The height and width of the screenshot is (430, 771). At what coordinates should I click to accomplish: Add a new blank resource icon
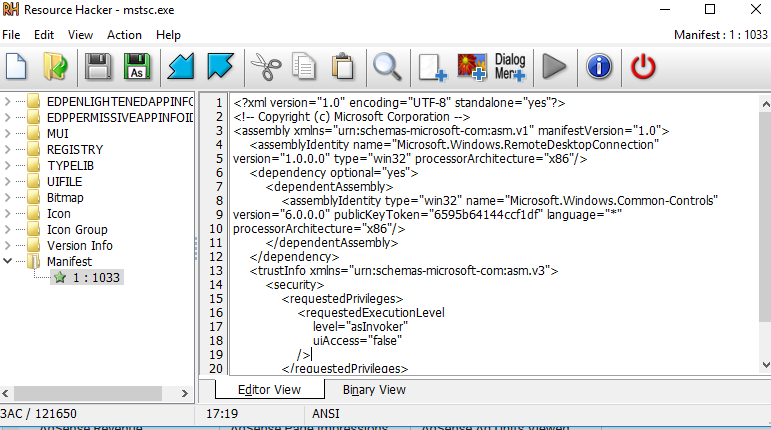point(432,67)
